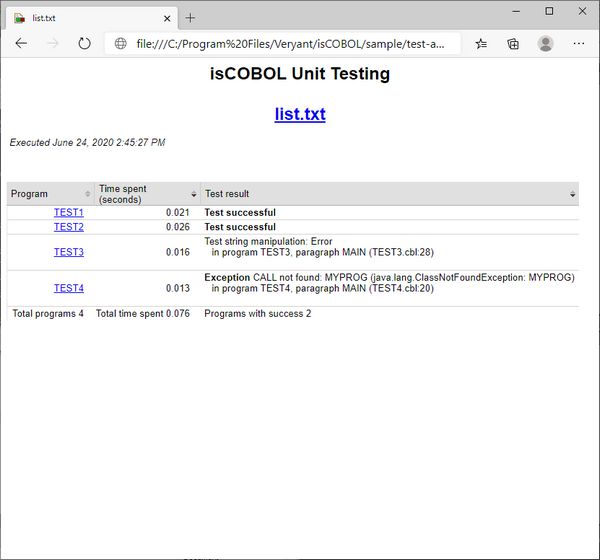Click the browser back arrow
The image size is (600, 560).
[x=21, y=44]
